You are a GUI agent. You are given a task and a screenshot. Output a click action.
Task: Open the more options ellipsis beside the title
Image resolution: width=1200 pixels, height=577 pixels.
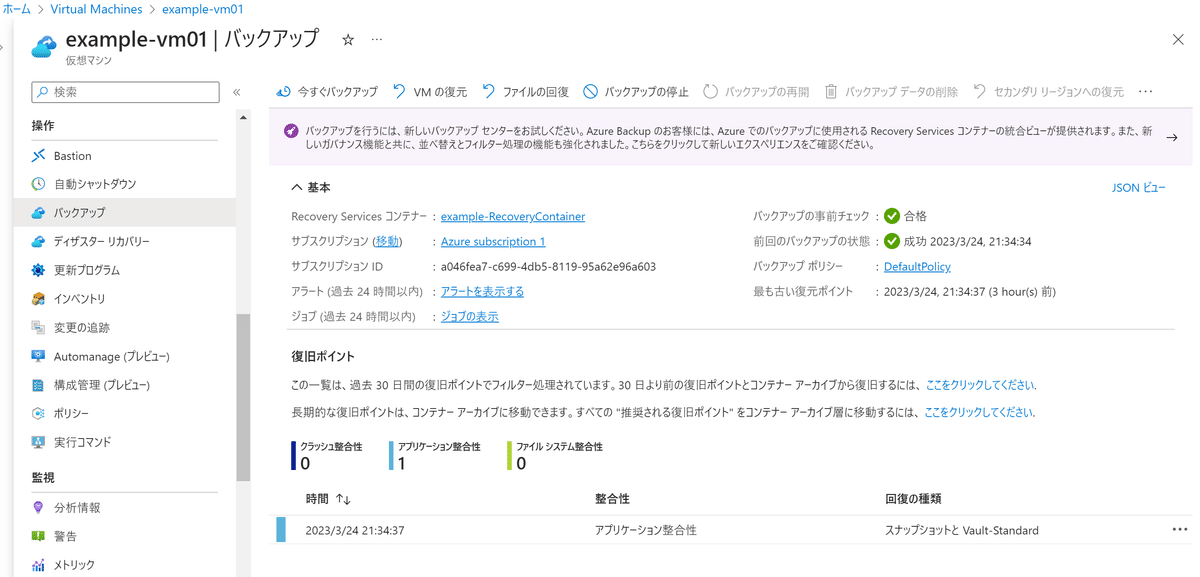click(377, 40)
